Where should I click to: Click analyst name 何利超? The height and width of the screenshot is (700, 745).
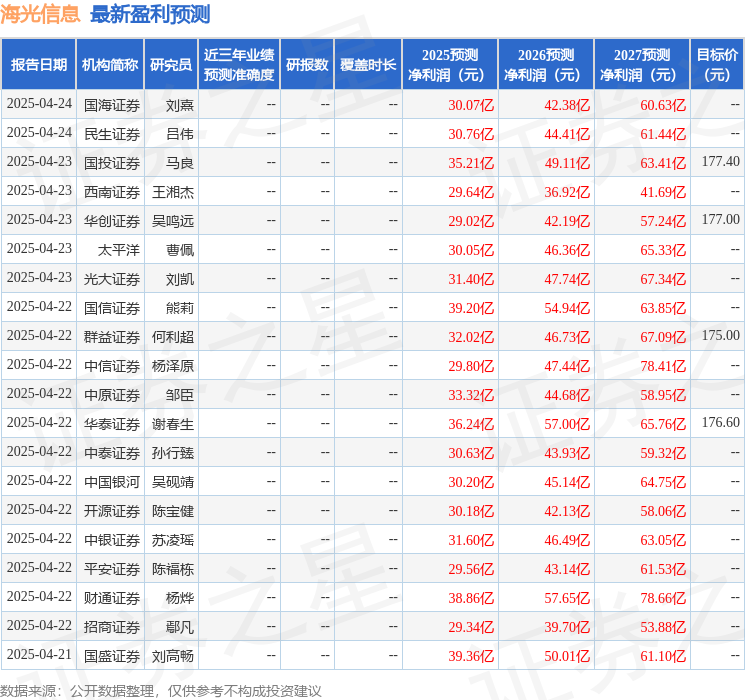(x=173, y=337)
